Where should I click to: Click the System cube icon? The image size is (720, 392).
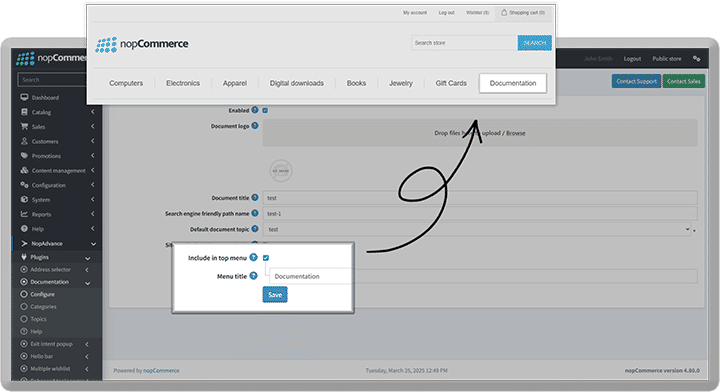pos(24,199)
